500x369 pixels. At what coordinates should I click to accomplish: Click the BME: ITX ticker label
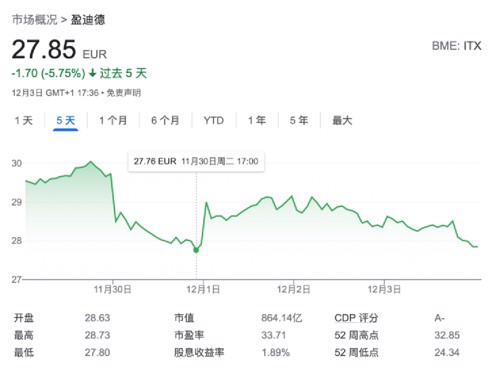click(x=457, y=46)
